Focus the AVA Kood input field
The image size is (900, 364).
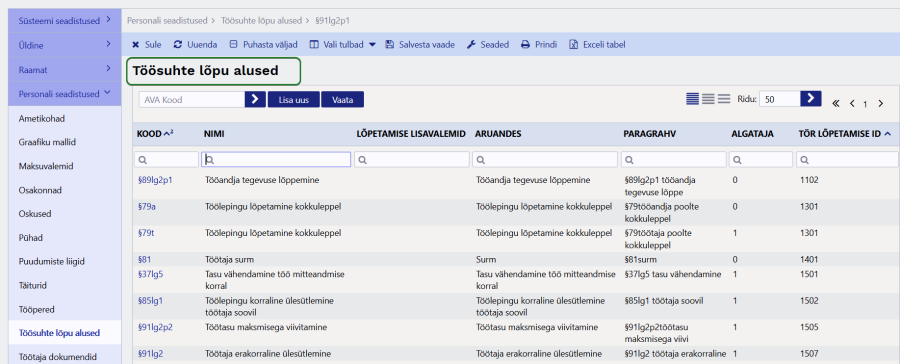point(192,99)
